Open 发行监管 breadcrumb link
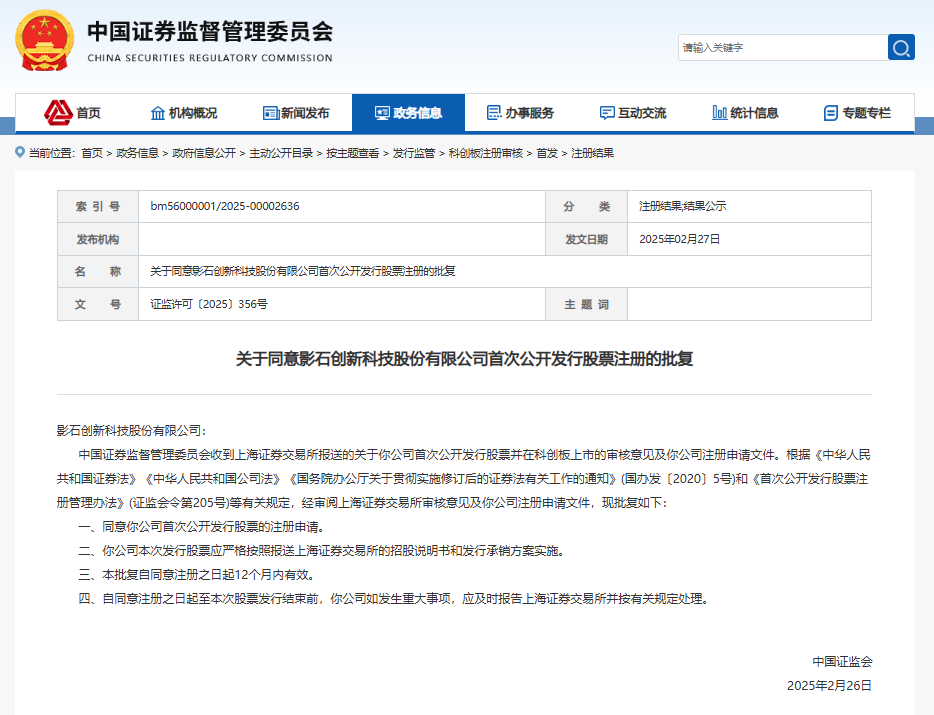 (x=414, y=153)
